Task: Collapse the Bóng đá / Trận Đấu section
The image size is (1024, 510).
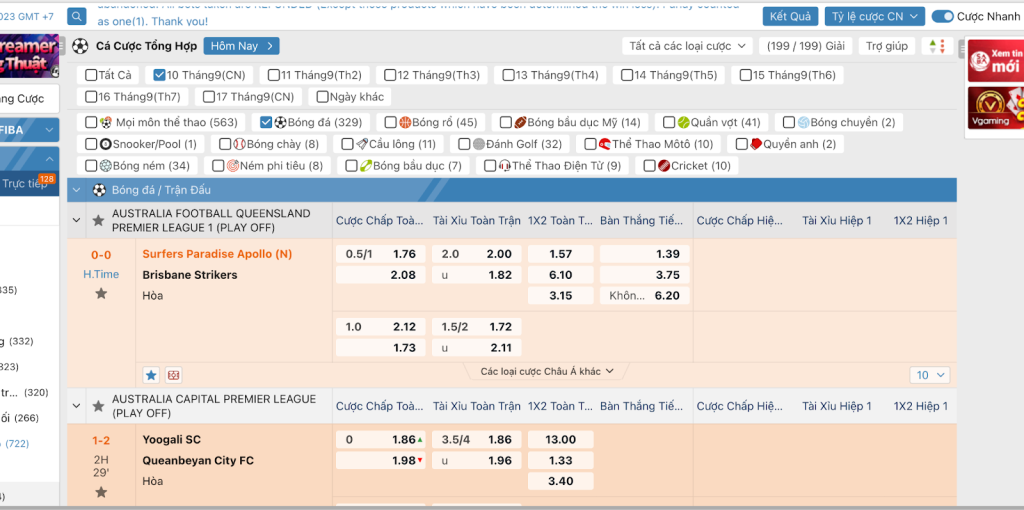Action: [77, 190]
